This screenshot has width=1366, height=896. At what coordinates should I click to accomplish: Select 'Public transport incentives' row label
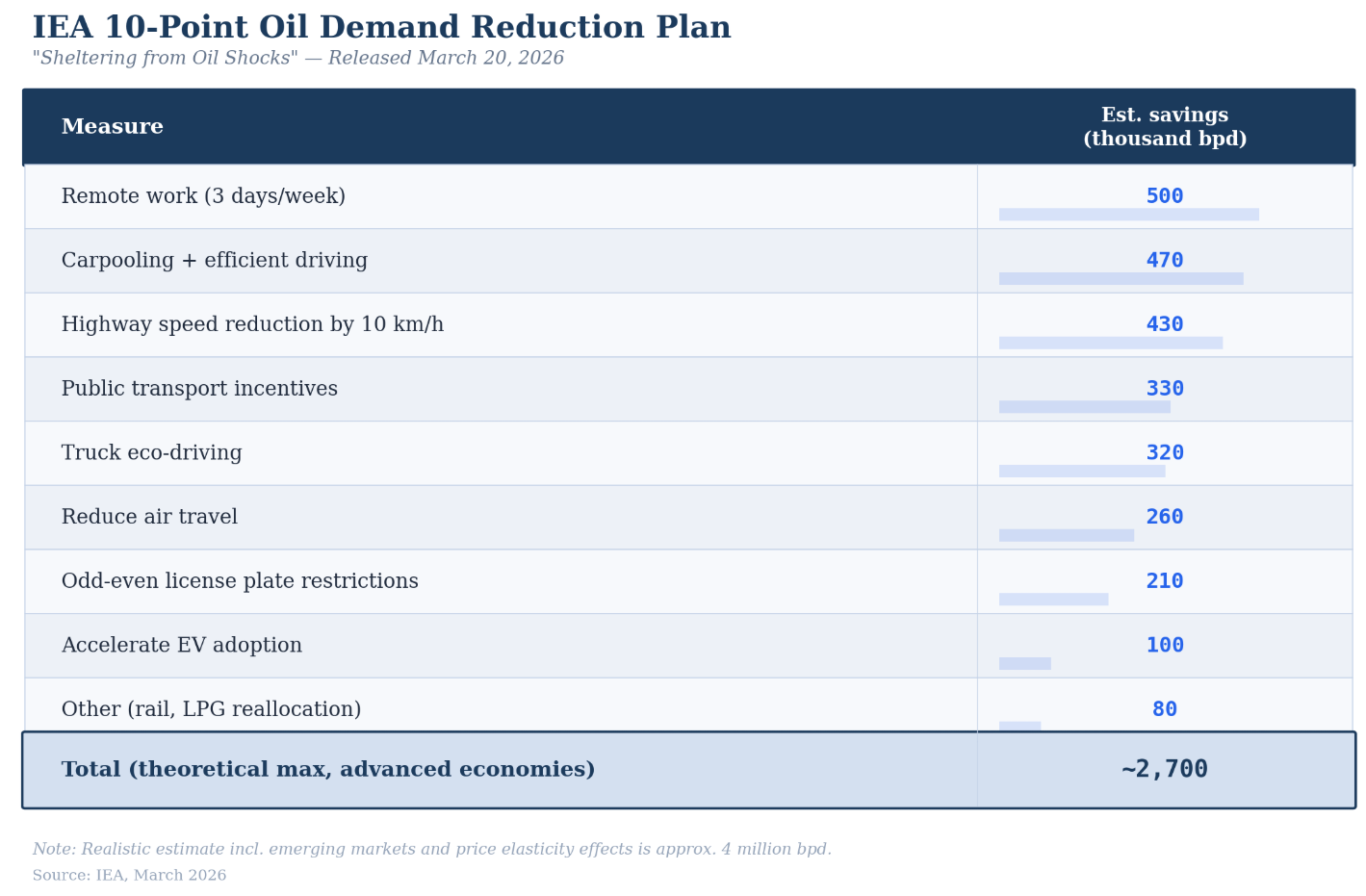pos(199,389)
